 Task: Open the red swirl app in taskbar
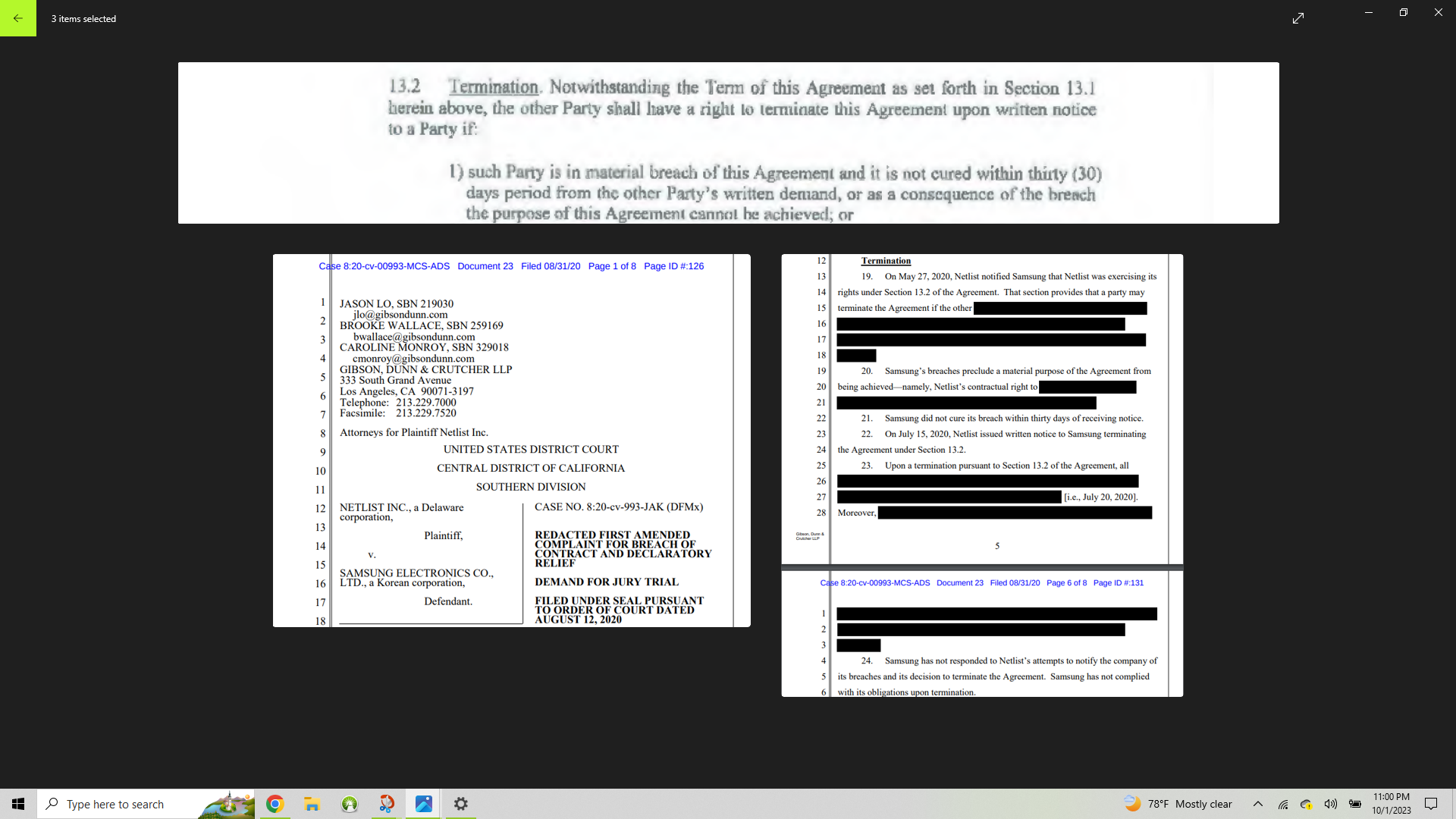(387, 804)
